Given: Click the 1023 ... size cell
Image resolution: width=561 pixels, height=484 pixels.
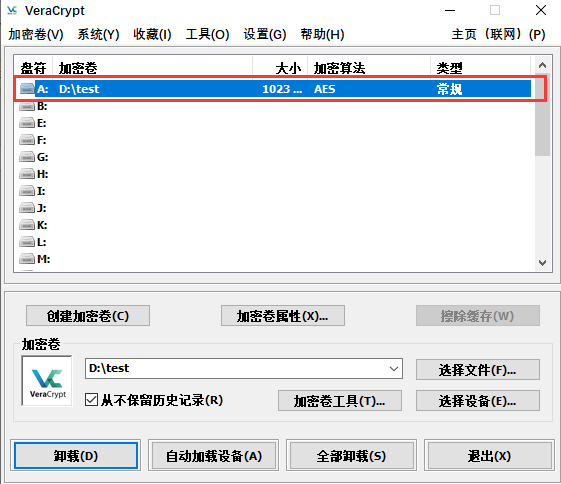Looking at the screenshot, I should [282, 89].
